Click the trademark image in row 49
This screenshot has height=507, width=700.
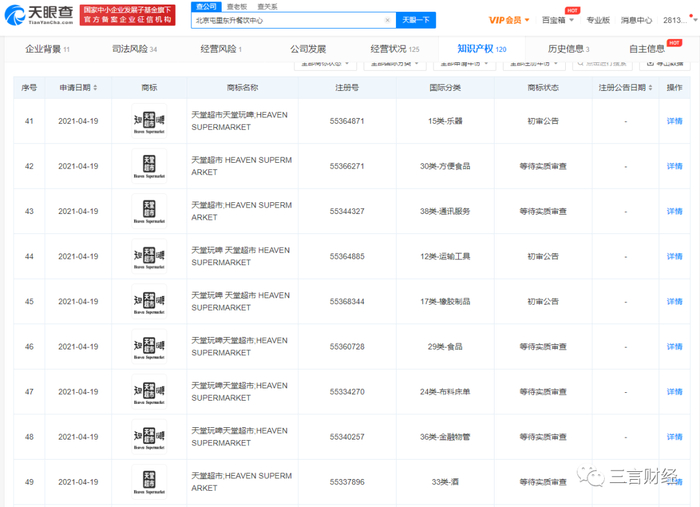click(x=149, y=482)
